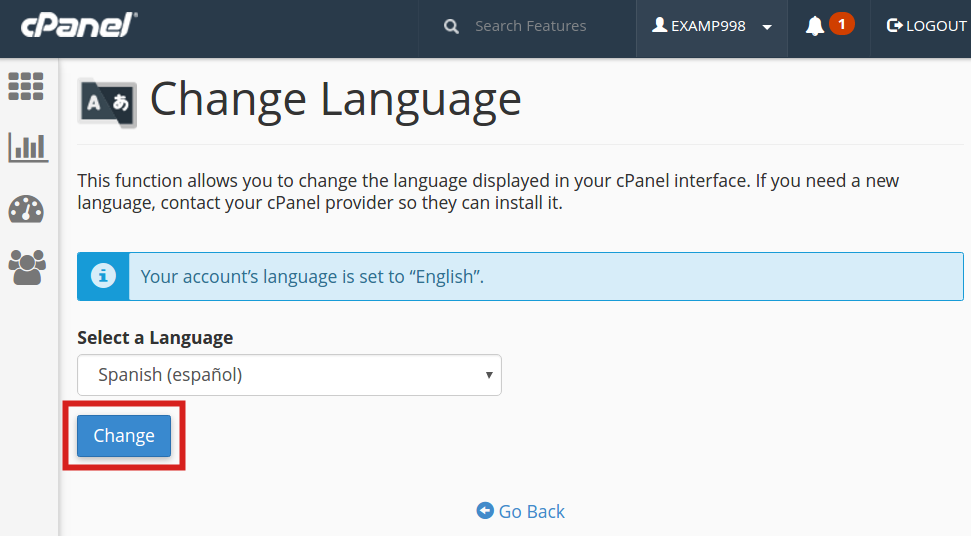The width and height of the screenshot is (971, 536).
Task: Click the Go Back arrow icon
Action: pos(485,511)
